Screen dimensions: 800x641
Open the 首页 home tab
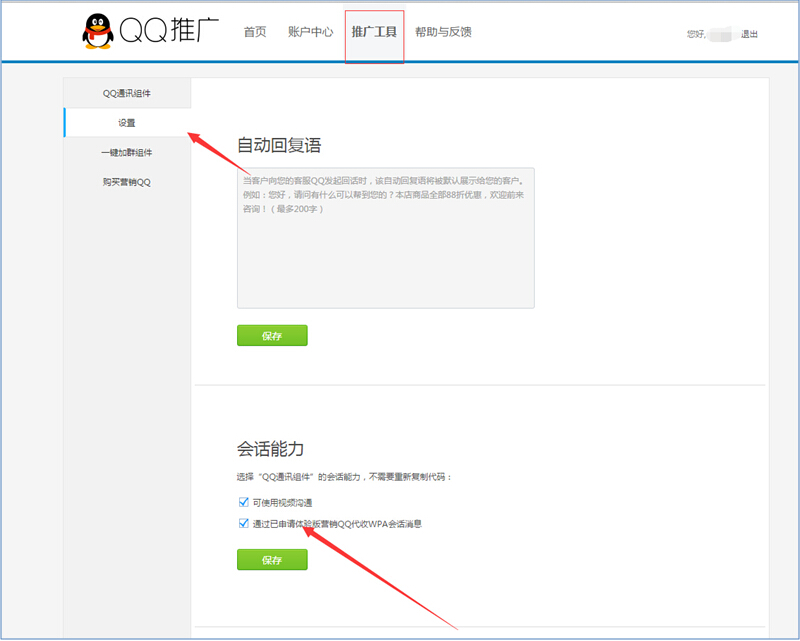(x=255, y=32)
